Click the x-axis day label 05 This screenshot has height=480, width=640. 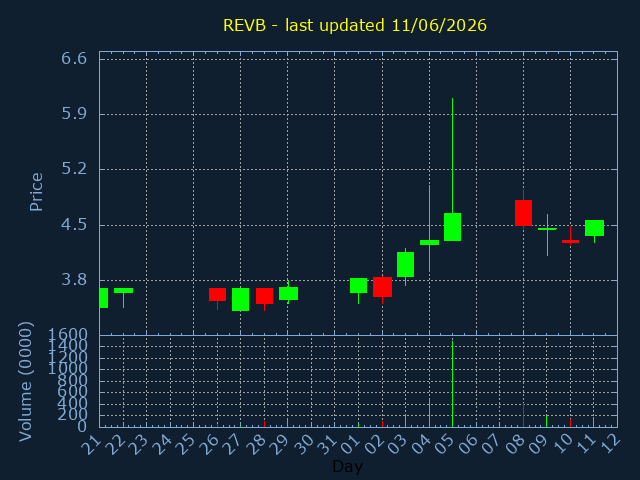pos(444,444)
